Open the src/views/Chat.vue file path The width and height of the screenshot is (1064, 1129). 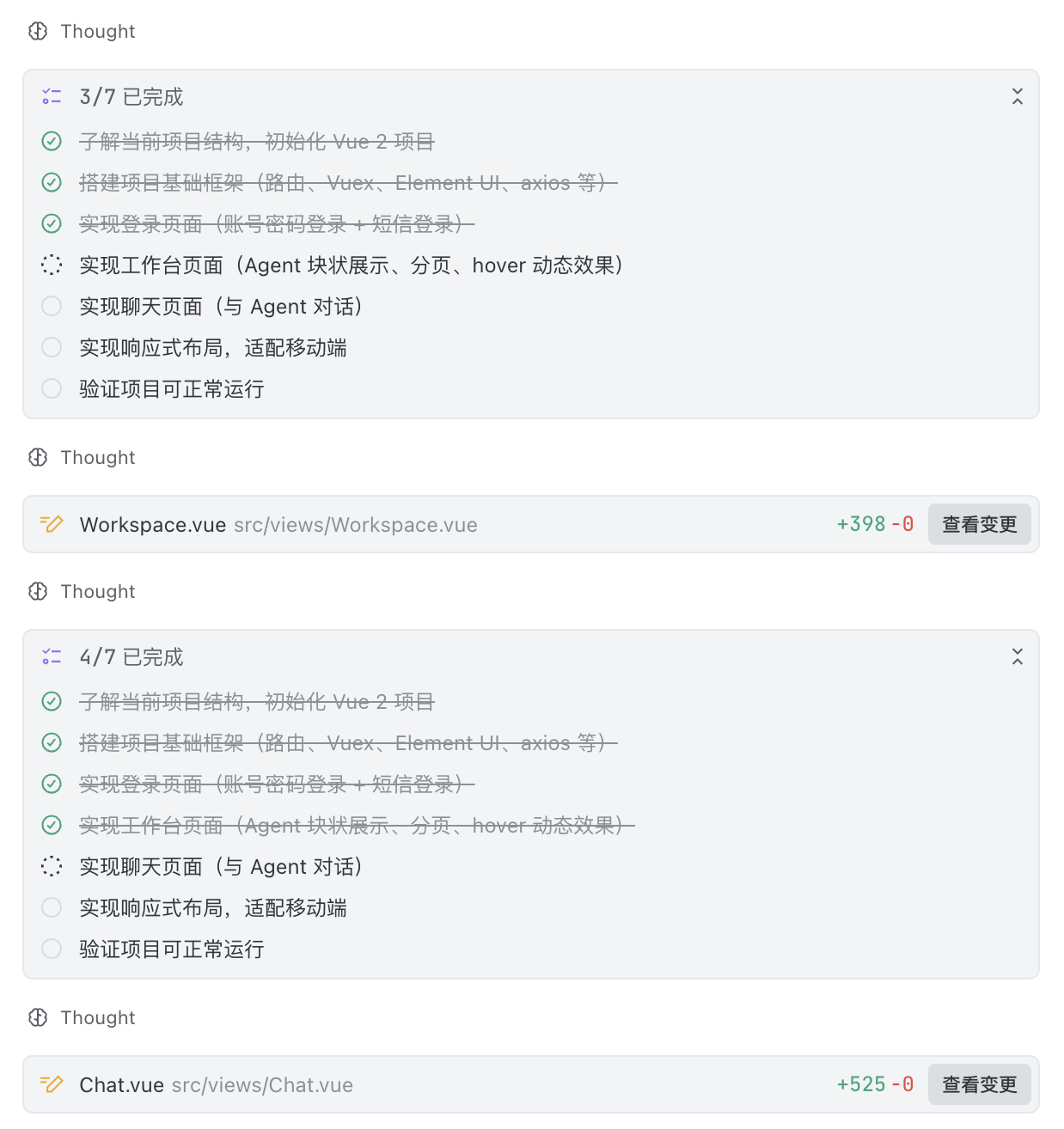pos(262,1085)
